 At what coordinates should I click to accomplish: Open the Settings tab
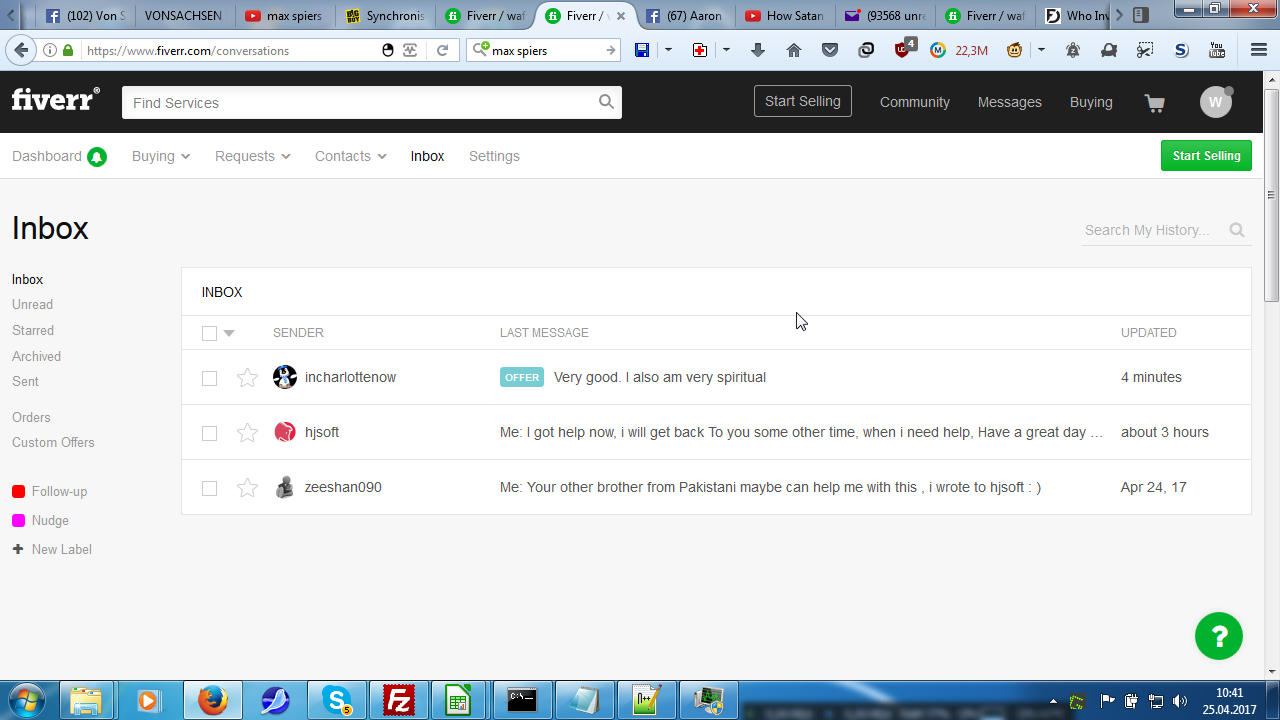(x=494, y=156)
